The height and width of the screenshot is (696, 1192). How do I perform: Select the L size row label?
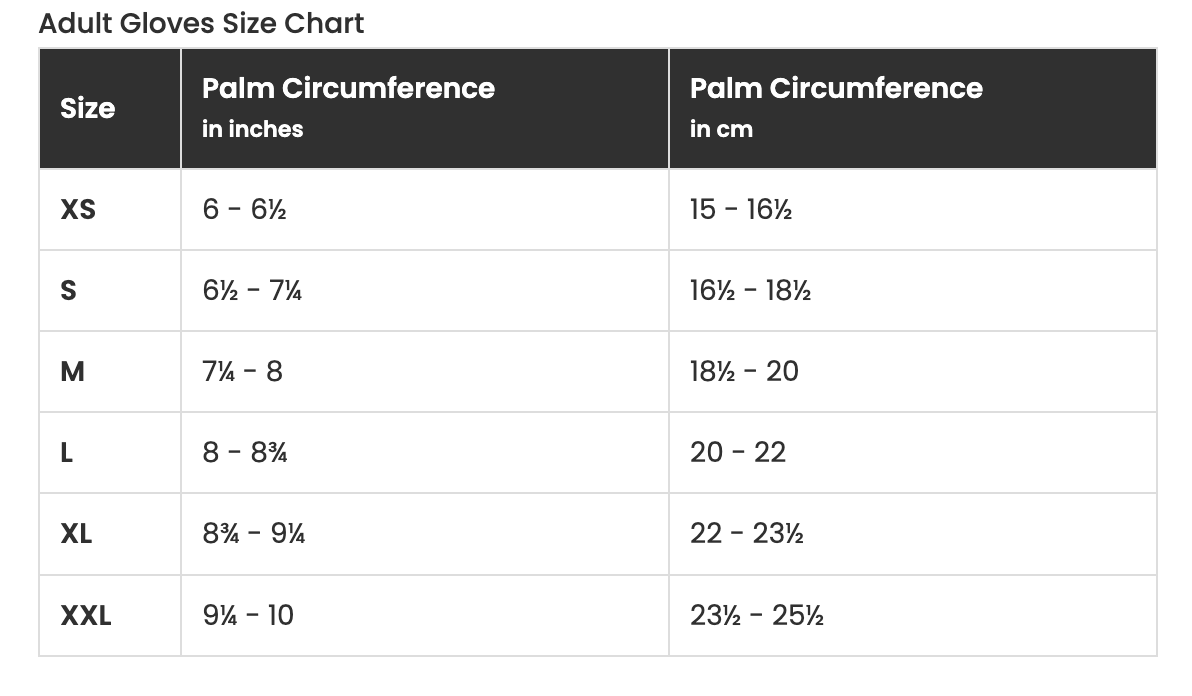pyautogui.click(x=67, y=453)
